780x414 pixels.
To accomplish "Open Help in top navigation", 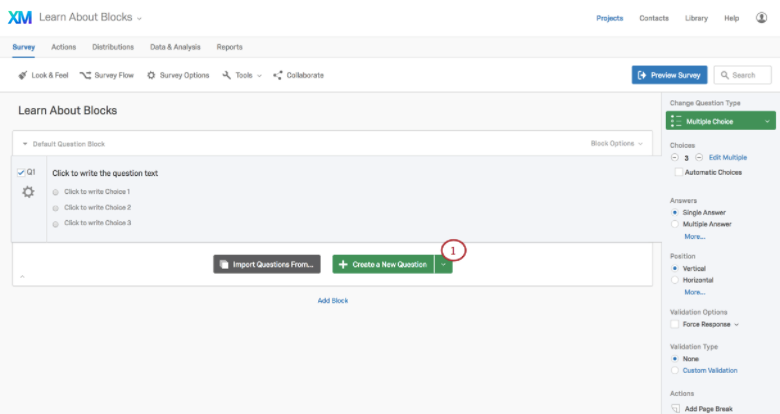I will (x=731, y=18).
